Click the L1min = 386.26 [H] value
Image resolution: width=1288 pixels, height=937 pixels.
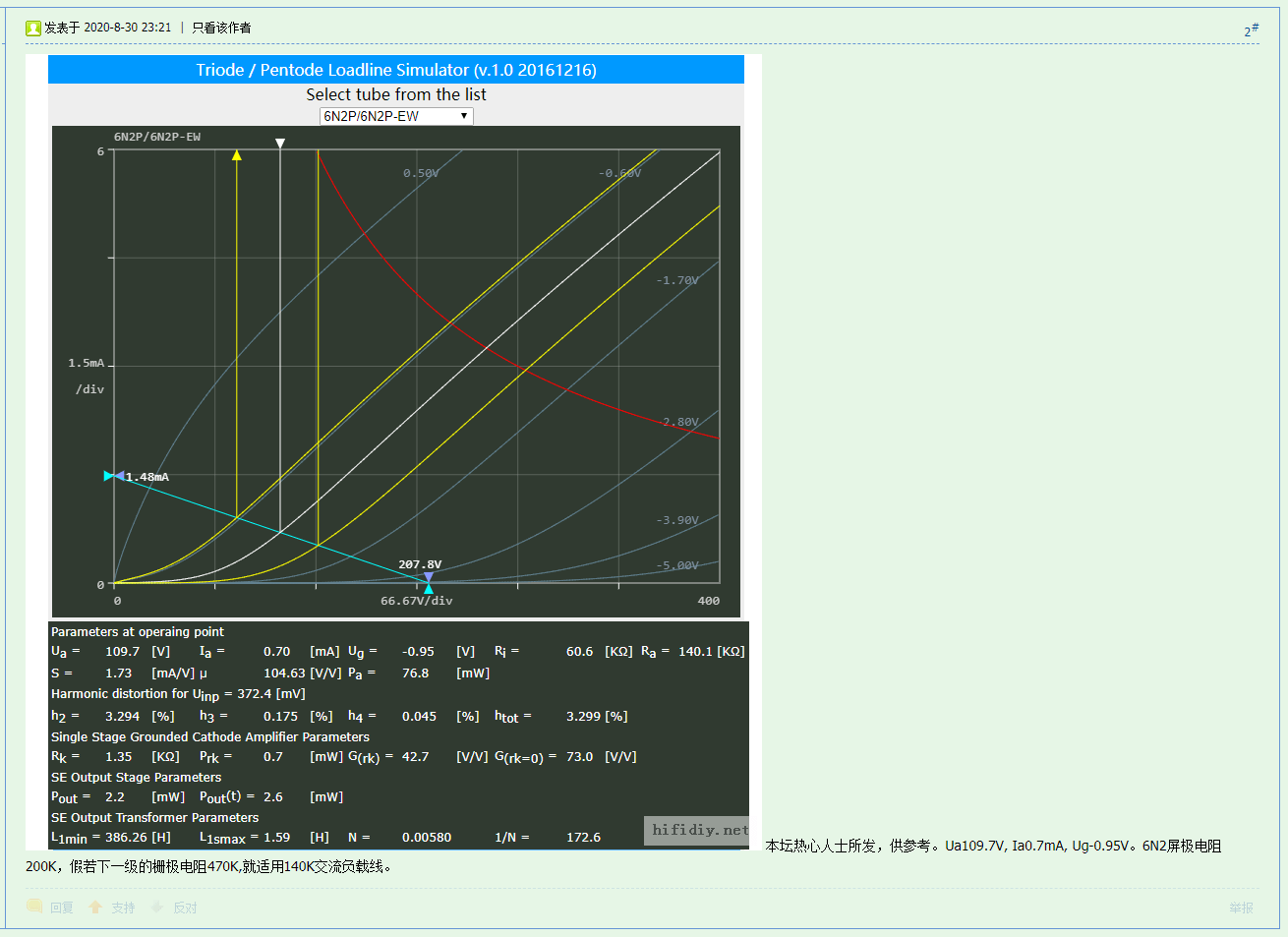tap(111, 838)
